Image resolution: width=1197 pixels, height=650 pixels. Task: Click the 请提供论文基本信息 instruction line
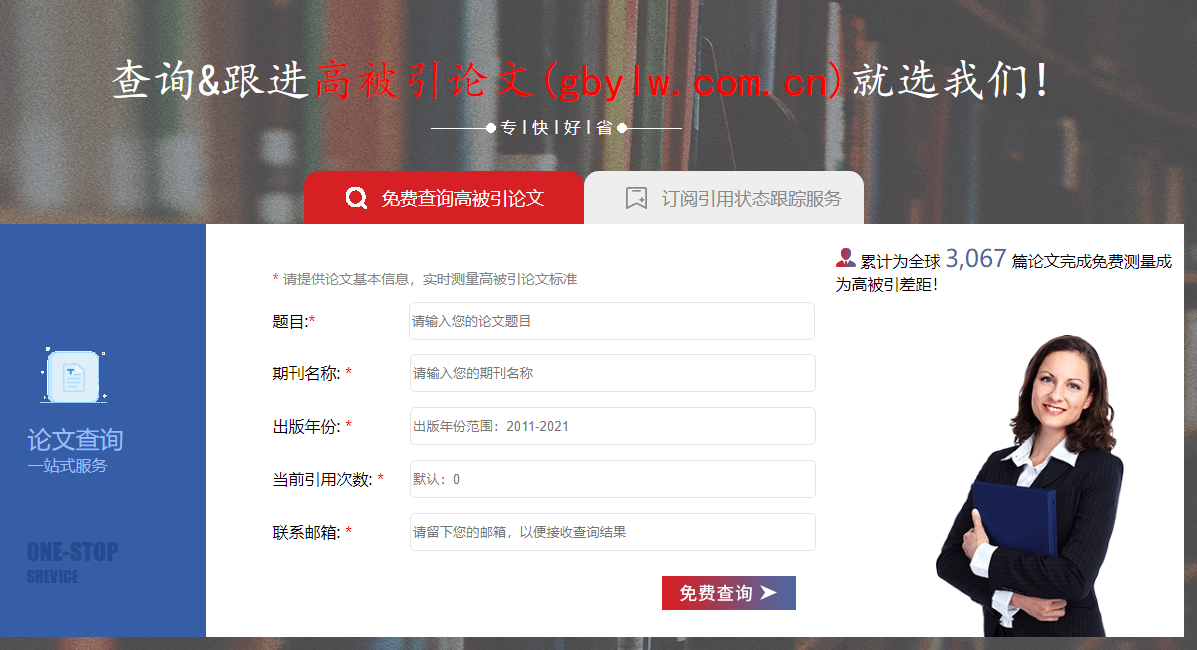coord(424,279)
